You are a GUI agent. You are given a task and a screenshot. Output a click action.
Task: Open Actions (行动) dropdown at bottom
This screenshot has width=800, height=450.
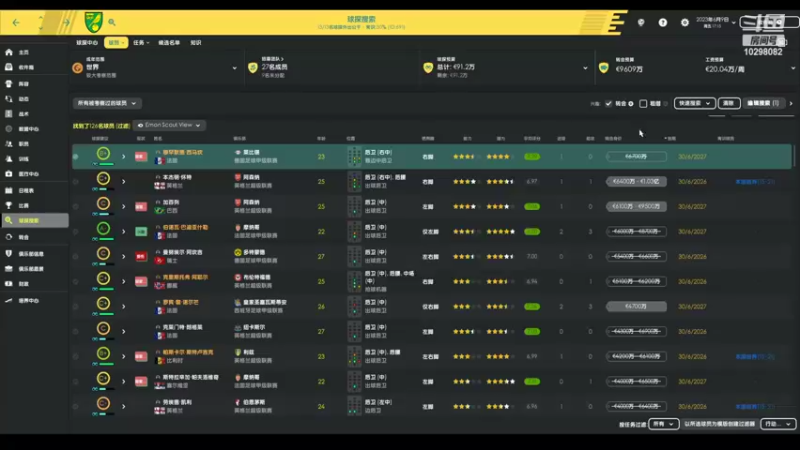tap(778, 424)
